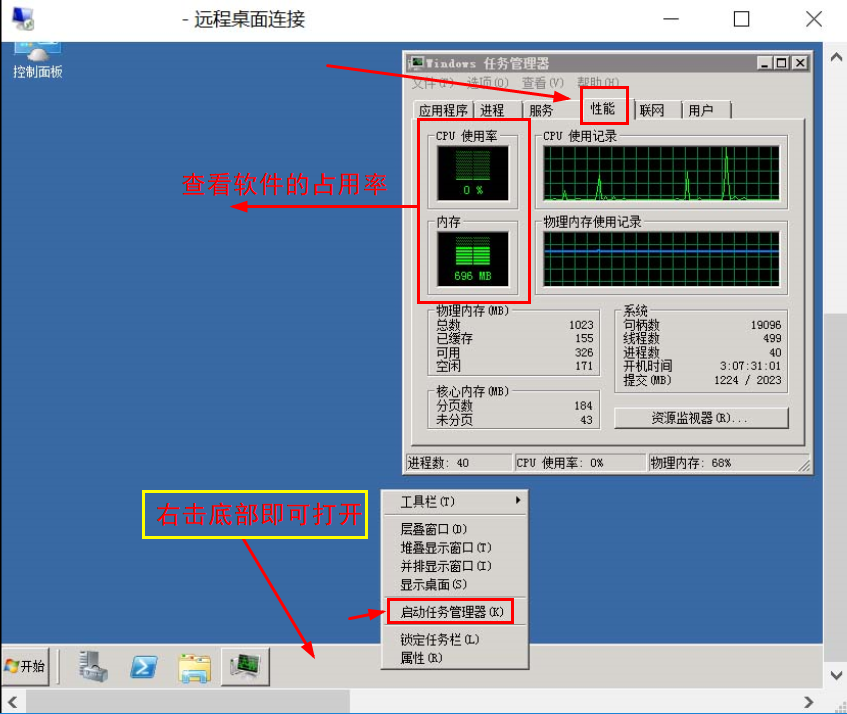Toggle 锁定任务栏(L) option
The width and height of the screenshot is (847, 714).
pos(440,639)
